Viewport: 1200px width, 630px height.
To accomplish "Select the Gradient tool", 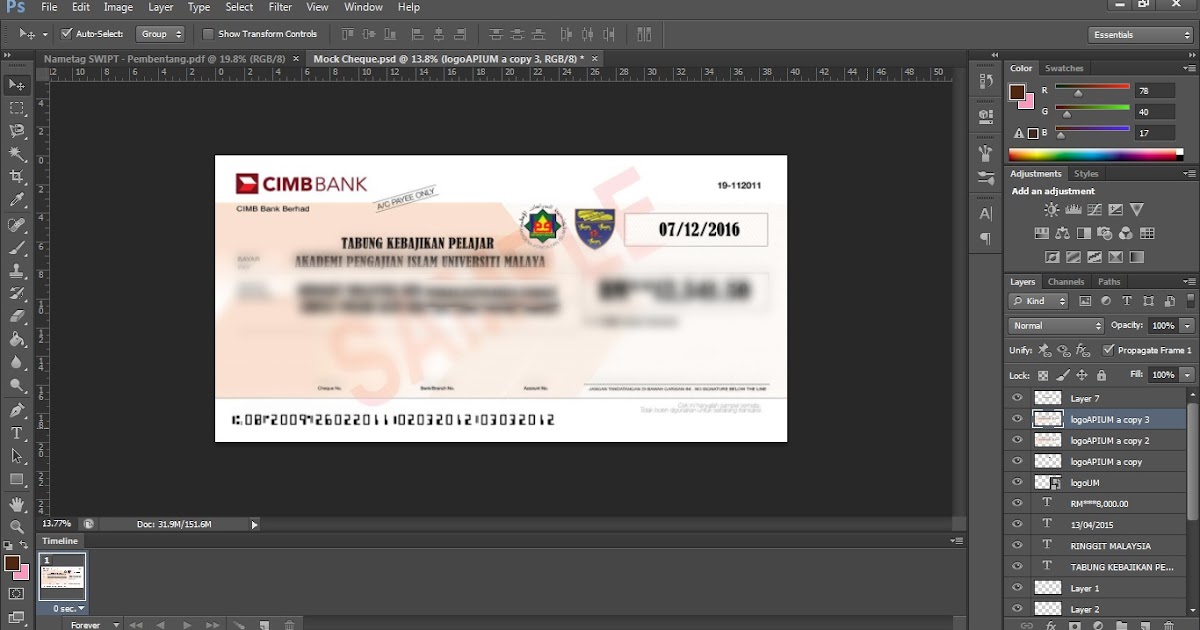I will (17, 342).
